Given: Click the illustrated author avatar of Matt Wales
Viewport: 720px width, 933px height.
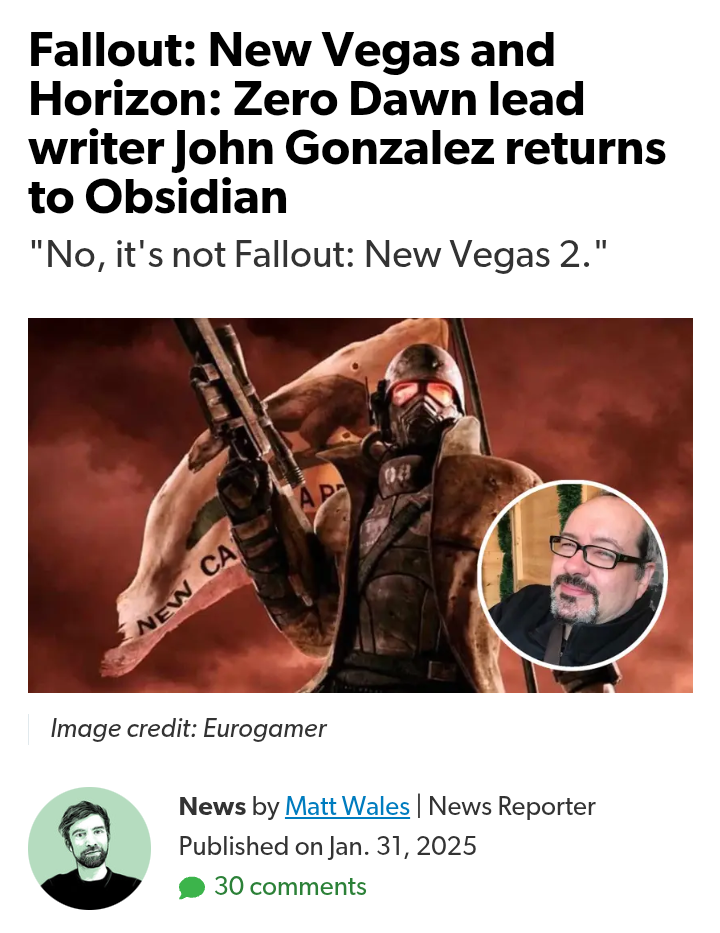Looking at the screenshot, I should pyautogui.click(x=89, y=848).
